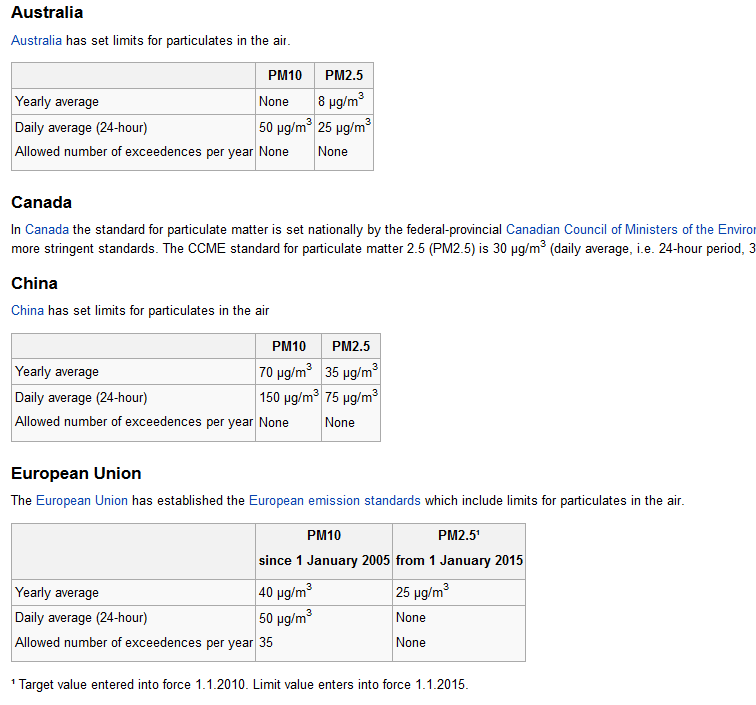Click the 150 µg/m³ cell in China table
This screenshot has width=756, height=705.
[288, 397]
